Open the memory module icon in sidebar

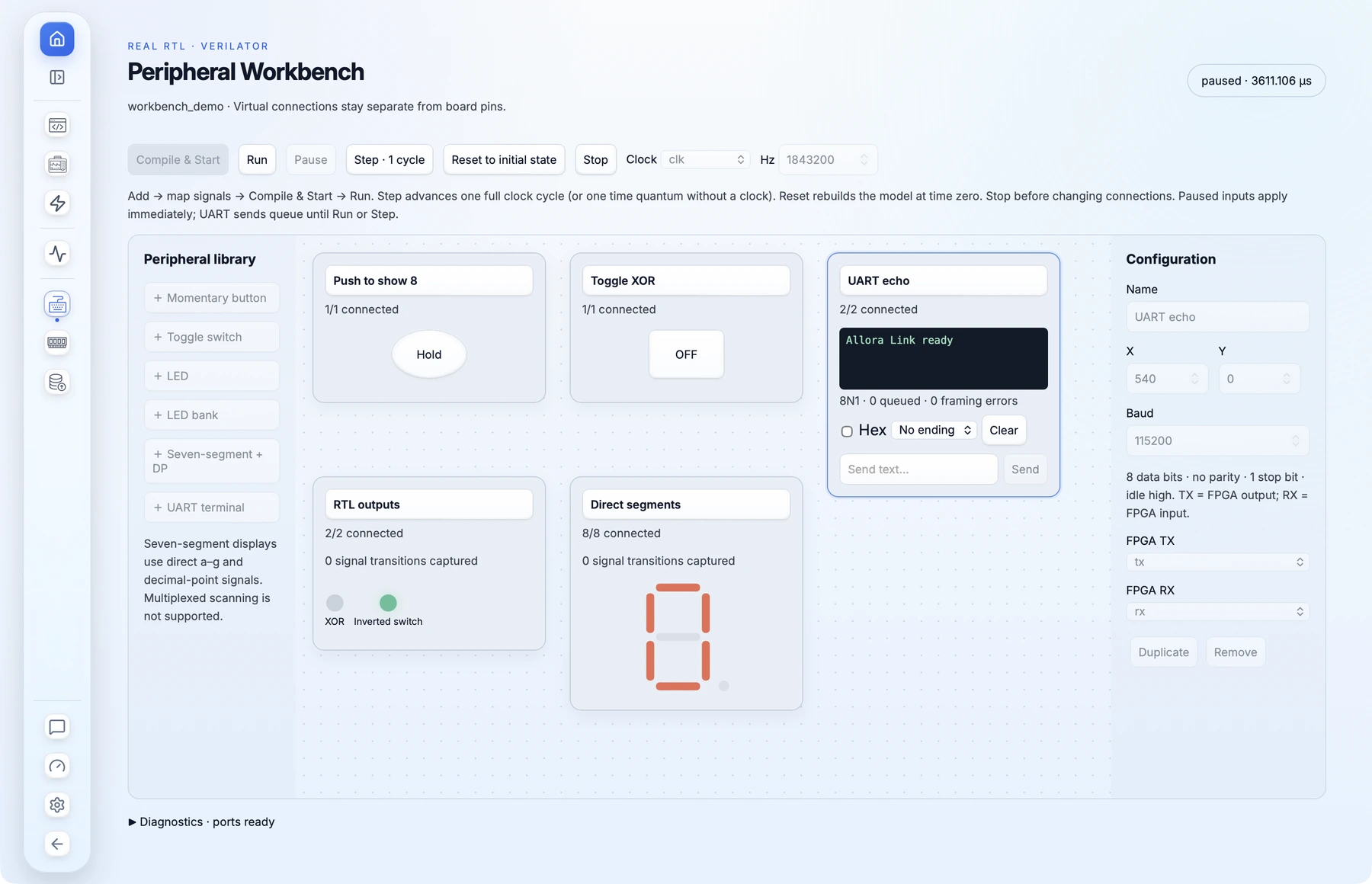pyautogui.click(x=57, y=343)
